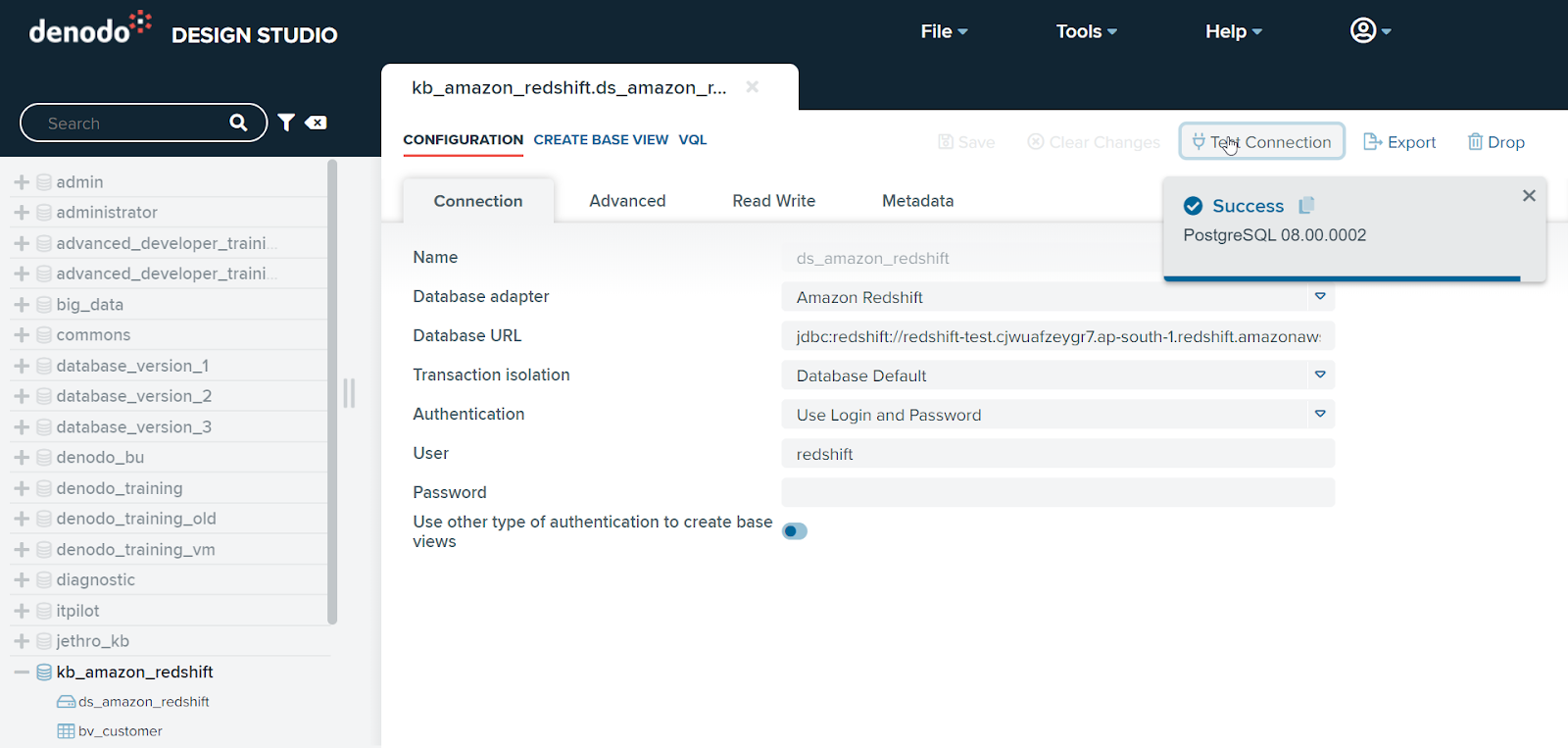
Task: Copy the Success message with clipboard icon
Action: [1306, 206]
